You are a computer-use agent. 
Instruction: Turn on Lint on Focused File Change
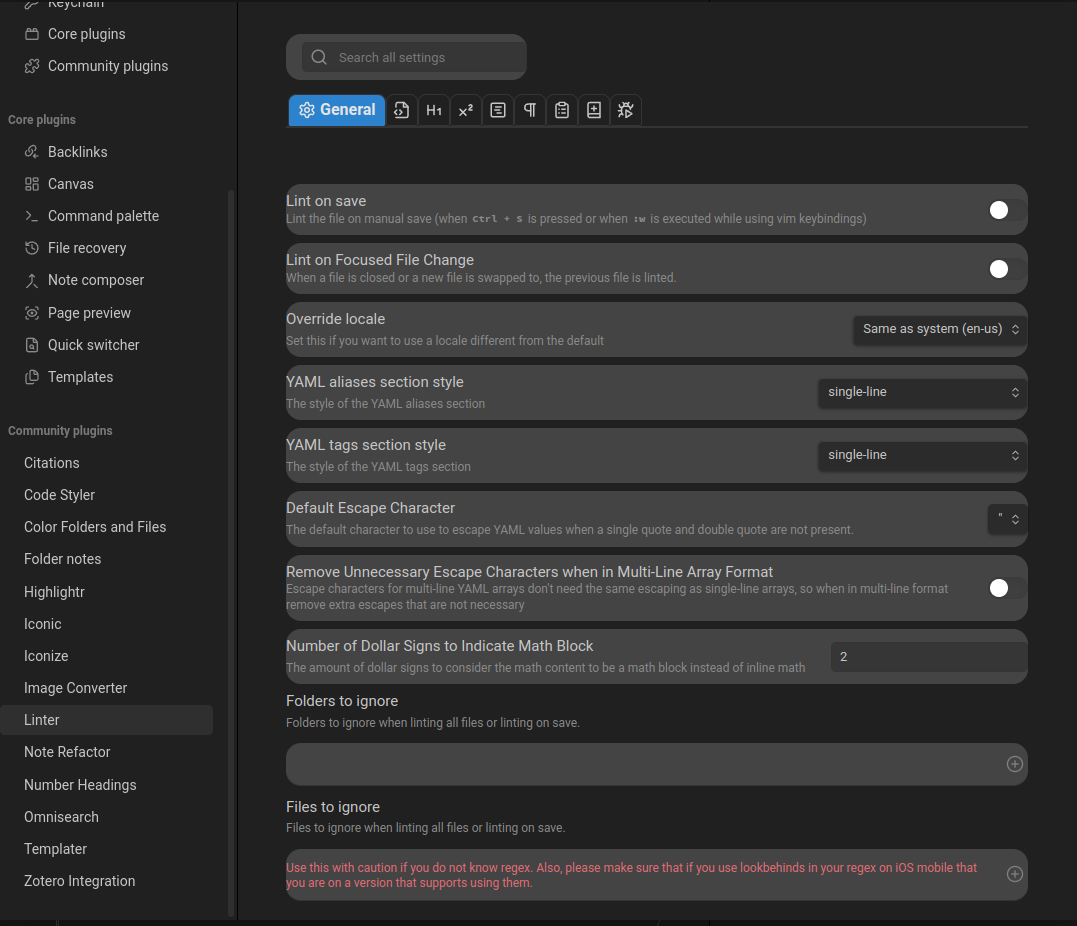[x=1005, y=269]
